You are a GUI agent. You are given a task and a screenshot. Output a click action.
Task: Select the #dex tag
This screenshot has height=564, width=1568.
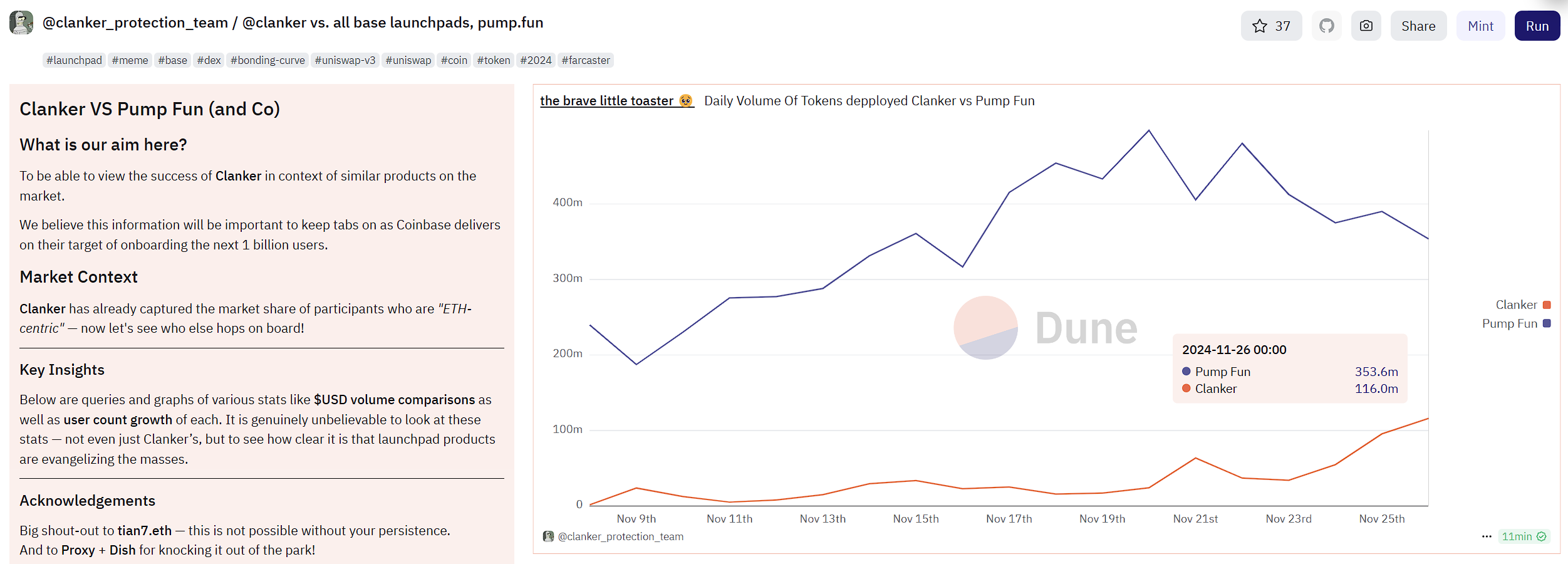coord(209,60)
